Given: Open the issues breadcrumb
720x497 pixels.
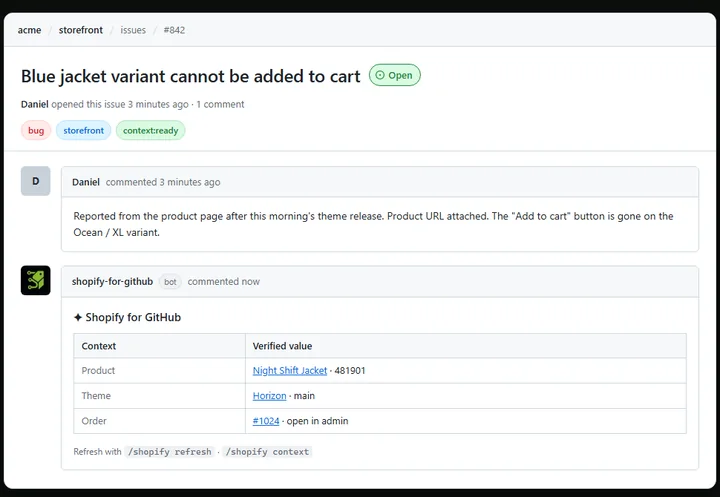Looking at the screenshot, I should coord(133,30).
